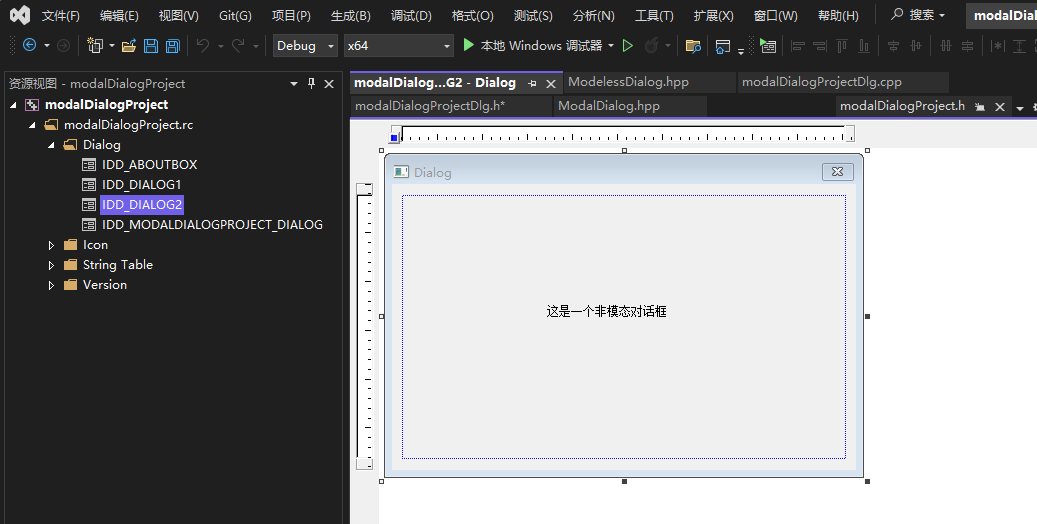
Task: Toggle auto-hide pin on the resource view panel
Action: click(x=311, y=83)
